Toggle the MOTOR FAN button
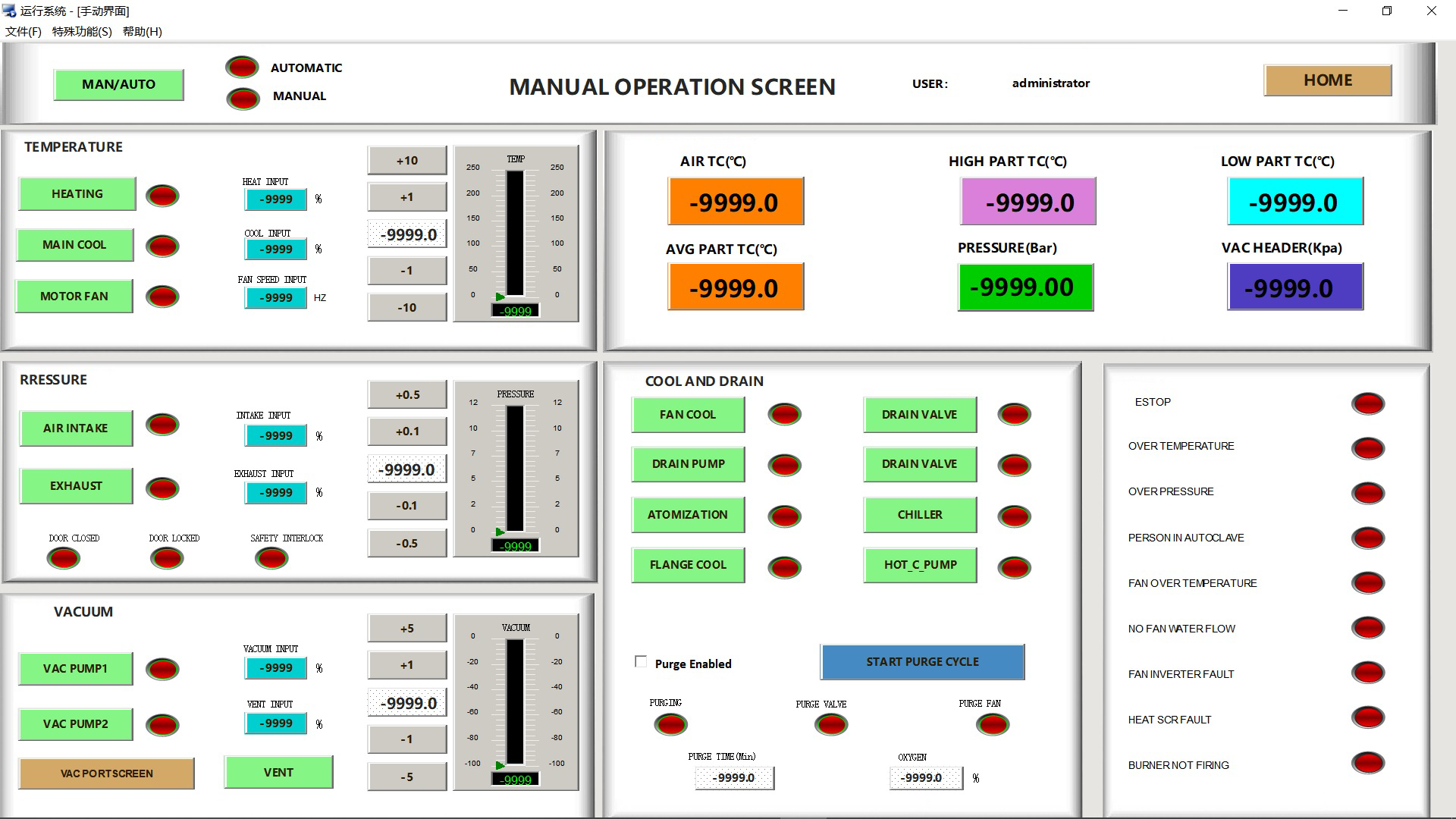1456x819 pixels. [x=74, y=296]
